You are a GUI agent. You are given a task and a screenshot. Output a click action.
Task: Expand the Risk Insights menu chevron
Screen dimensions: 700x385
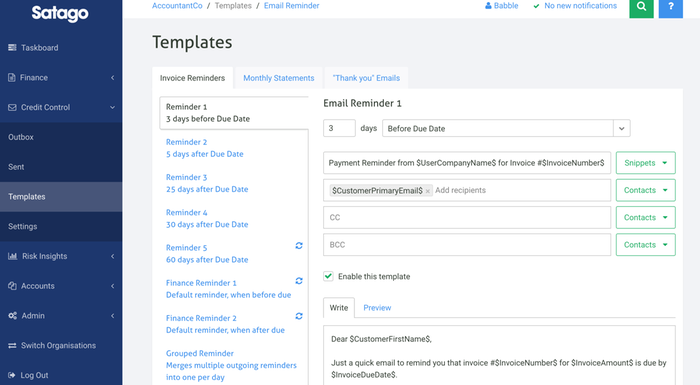112,256
